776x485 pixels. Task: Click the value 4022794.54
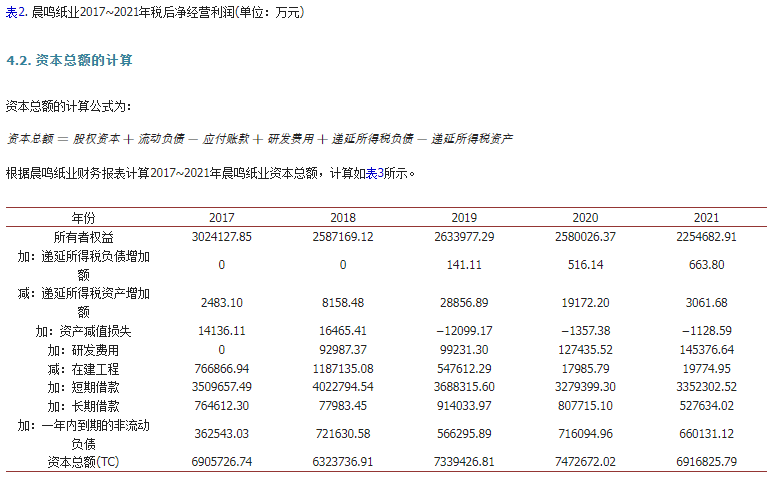pos(343,387)
